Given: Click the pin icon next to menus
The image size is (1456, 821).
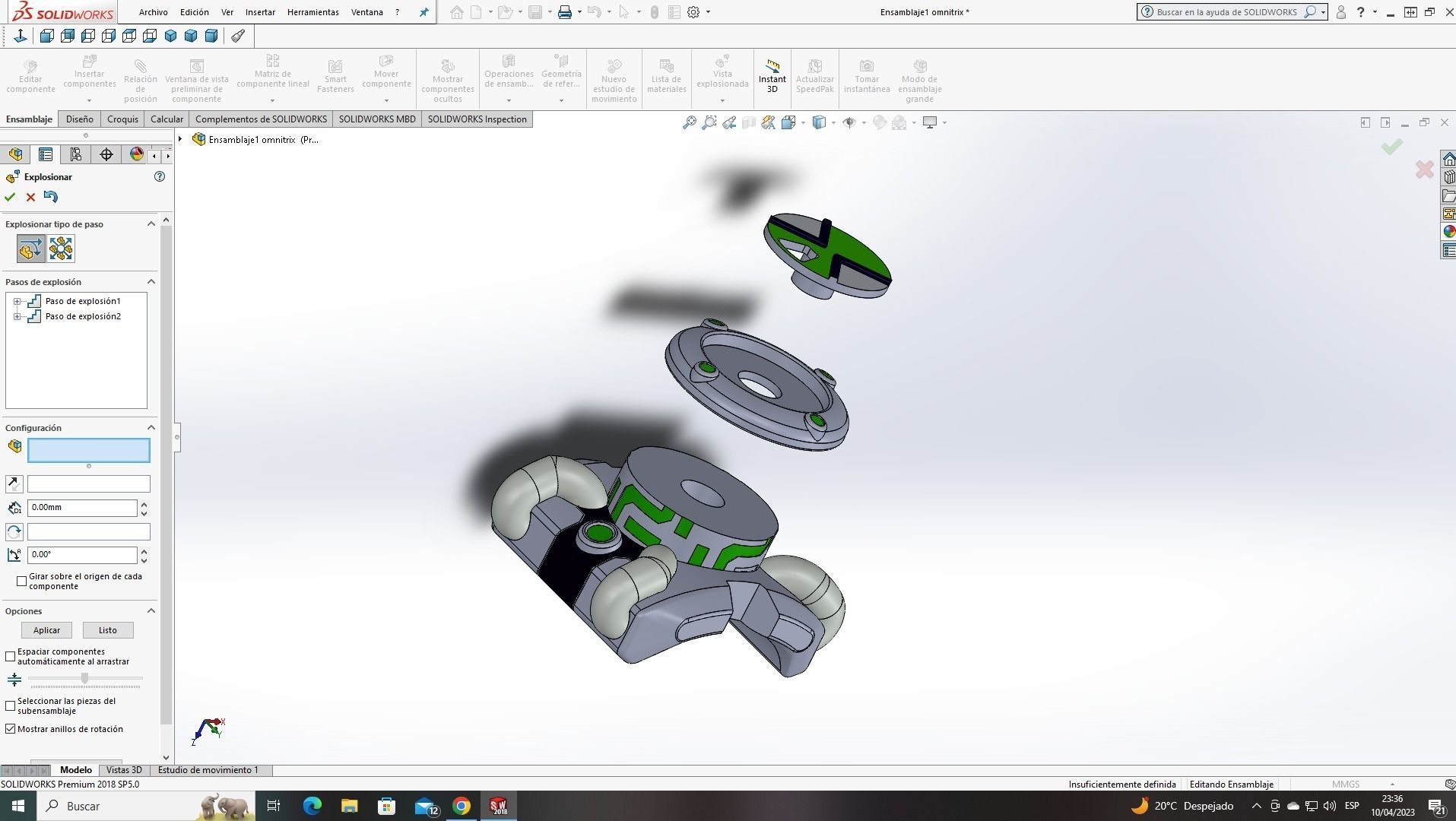Looking at the screenshot, I should tap(424, 12).
